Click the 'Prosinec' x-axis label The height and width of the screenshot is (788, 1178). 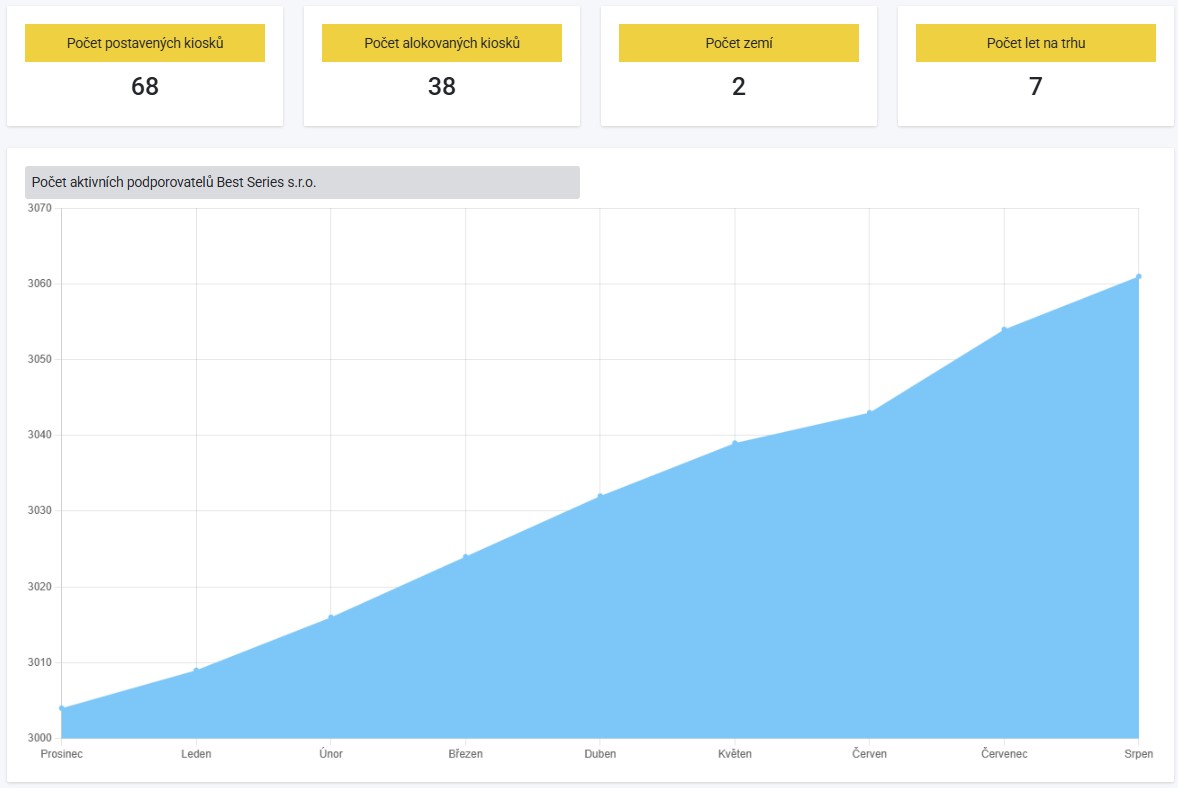point(62,754)
